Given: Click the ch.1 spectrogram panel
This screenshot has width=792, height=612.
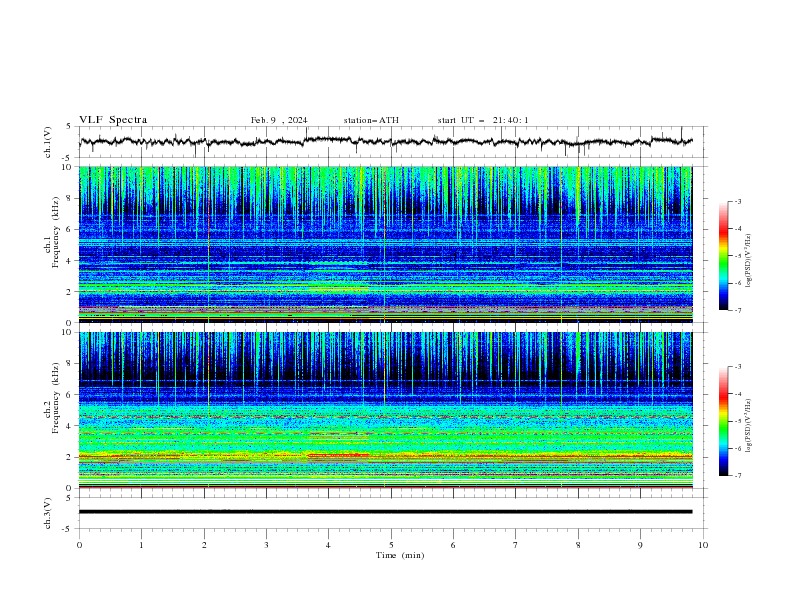Looking at the screenshot, I should point(386,244).
